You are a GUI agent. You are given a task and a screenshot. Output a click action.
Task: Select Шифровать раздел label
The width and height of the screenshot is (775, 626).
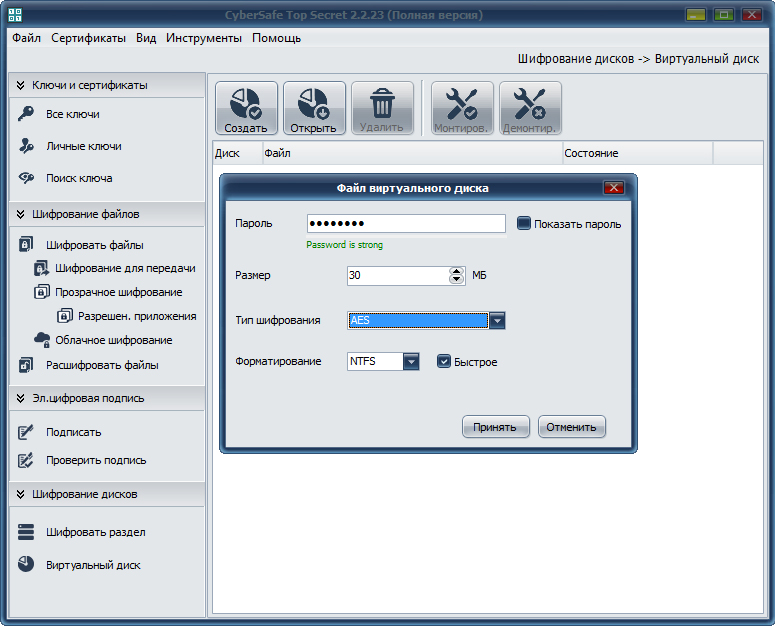pos(96,532)
